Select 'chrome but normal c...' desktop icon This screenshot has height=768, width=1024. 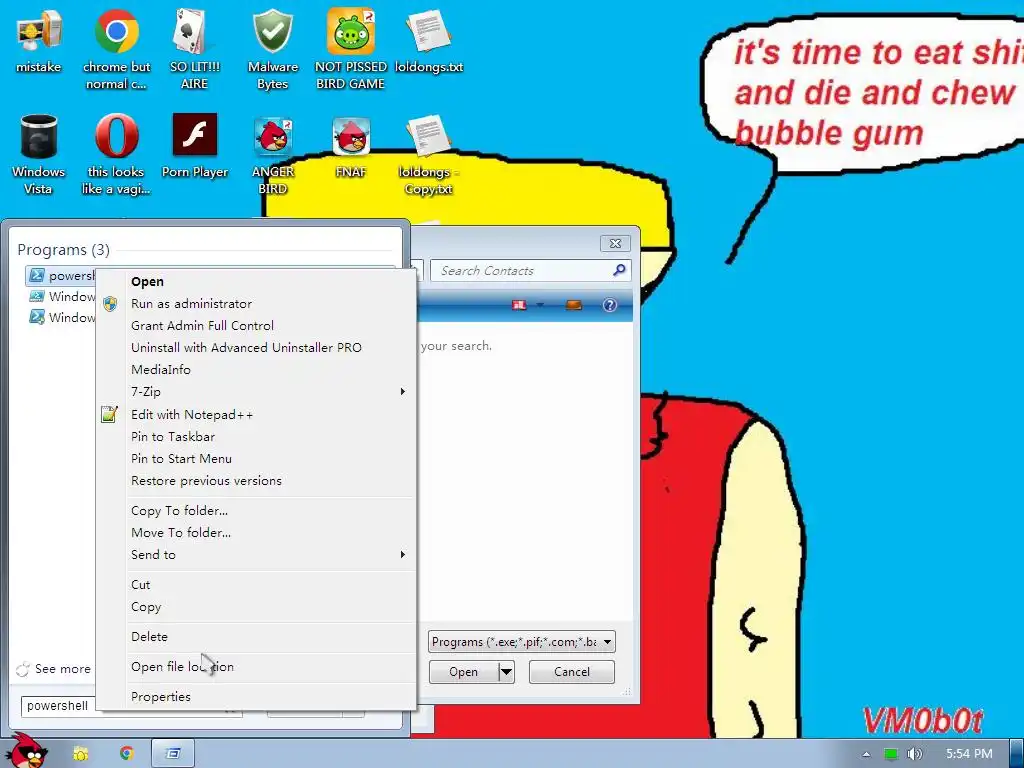pyautogui.click(x=116, y=50)
